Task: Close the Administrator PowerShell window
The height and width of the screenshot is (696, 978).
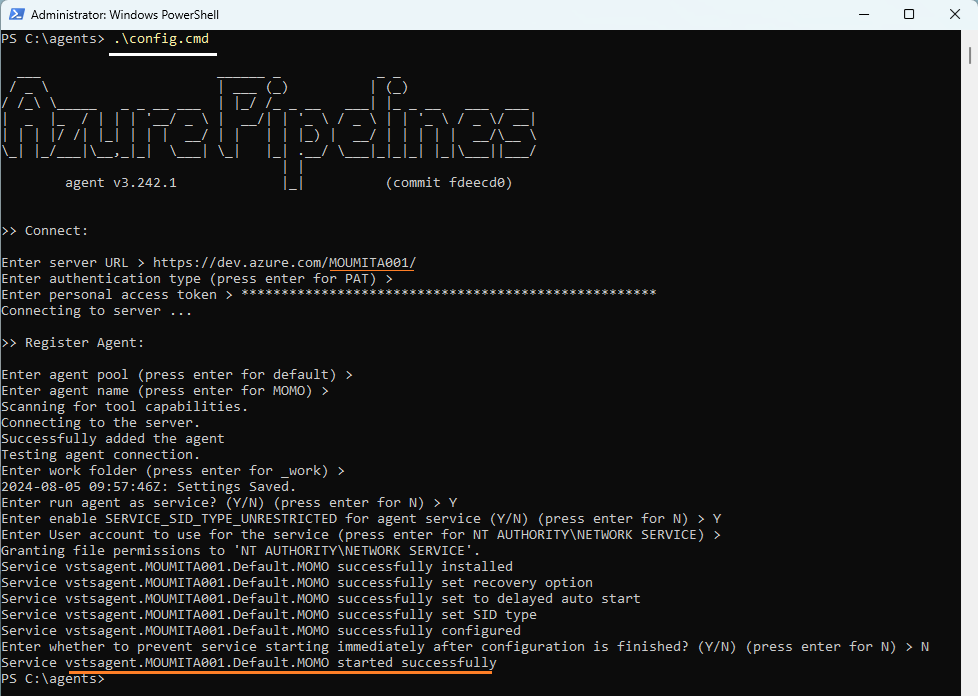Action: click(x=954, y=14)
